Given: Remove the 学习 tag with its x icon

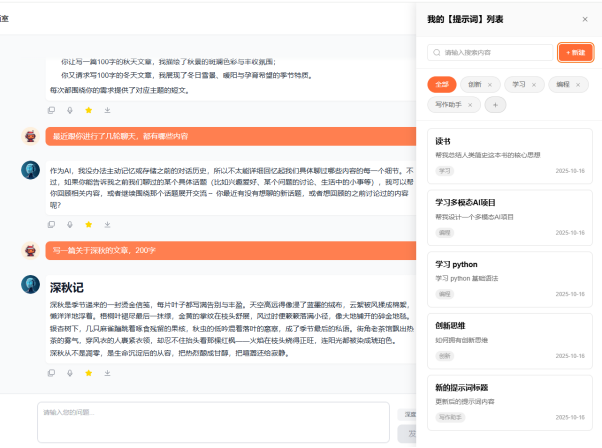Looking at the screenshot, I should pos(534,85).
